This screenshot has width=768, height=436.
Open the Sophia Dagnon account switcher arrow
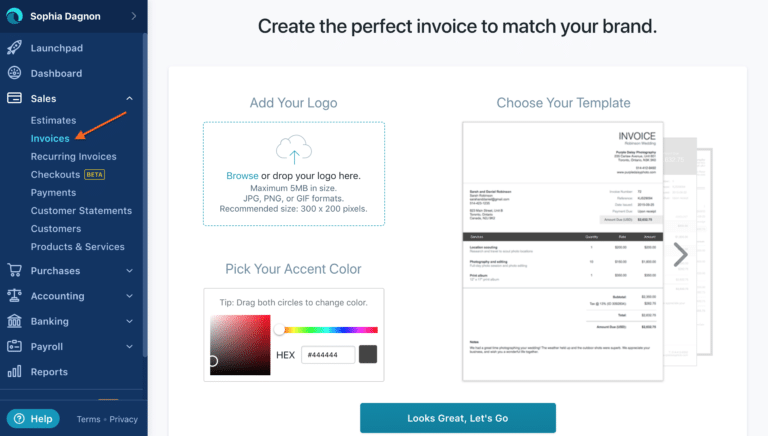[134, 16]
